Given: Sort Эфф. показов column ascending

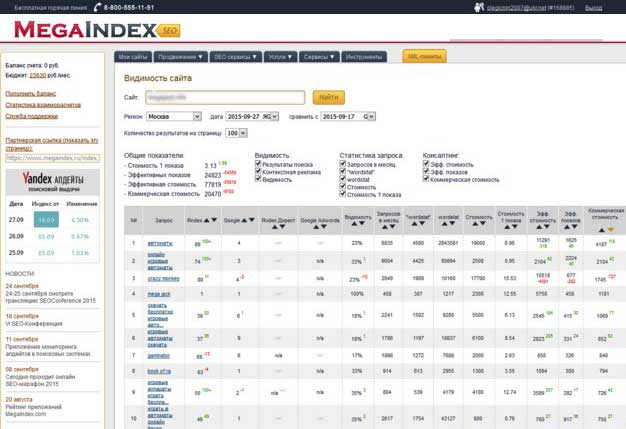Looking at the screenshot, I should coord(567,227).
